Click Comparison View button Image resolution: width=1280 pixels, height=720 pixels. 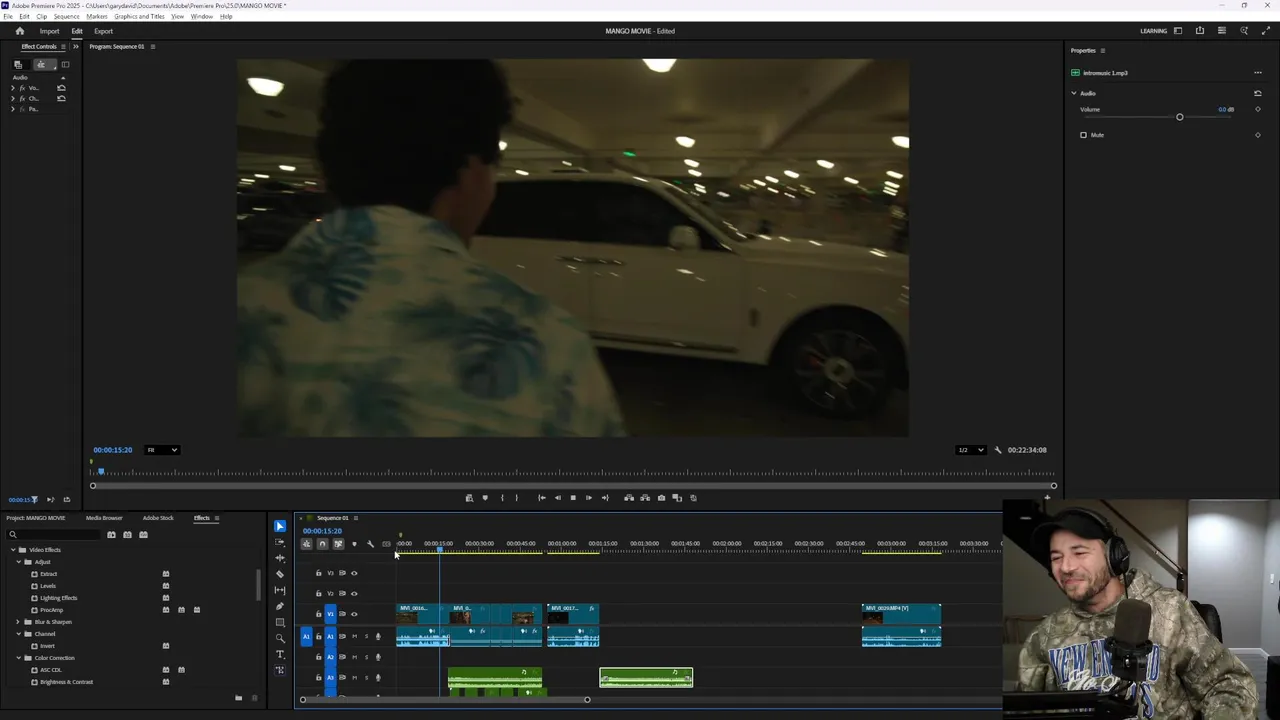click(677, 498)
